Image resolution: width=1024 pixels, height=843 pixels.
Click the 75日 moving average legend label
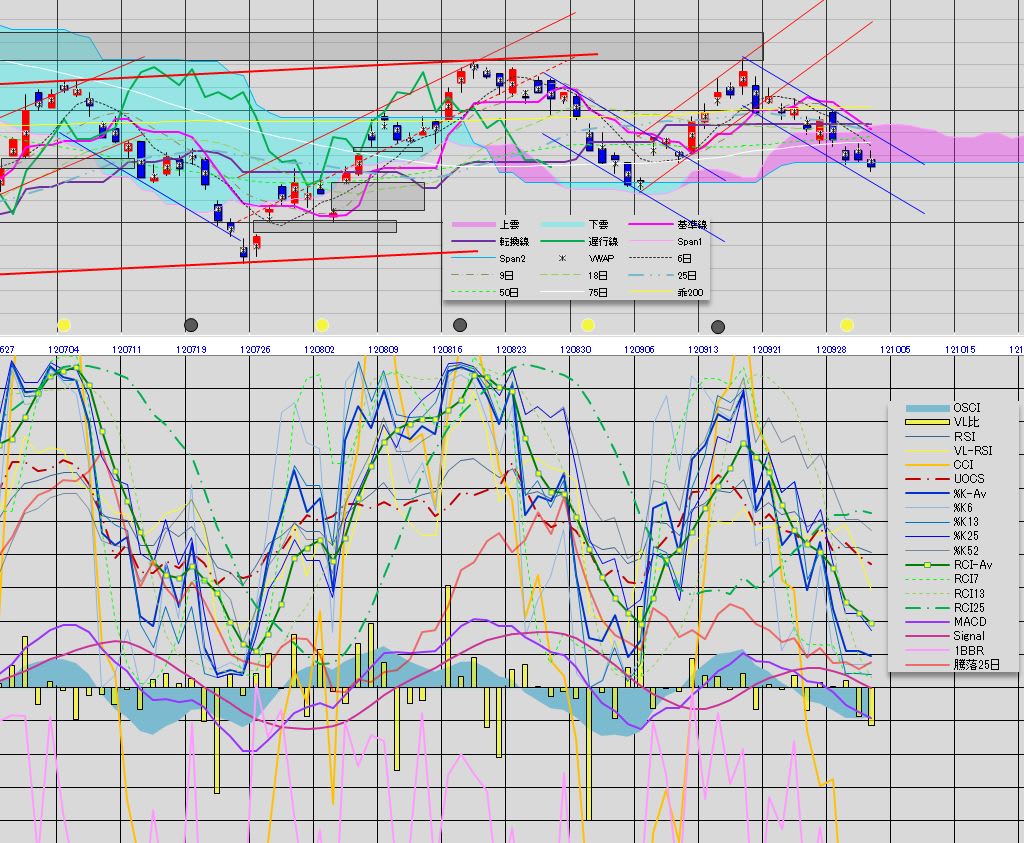[598, 293]
